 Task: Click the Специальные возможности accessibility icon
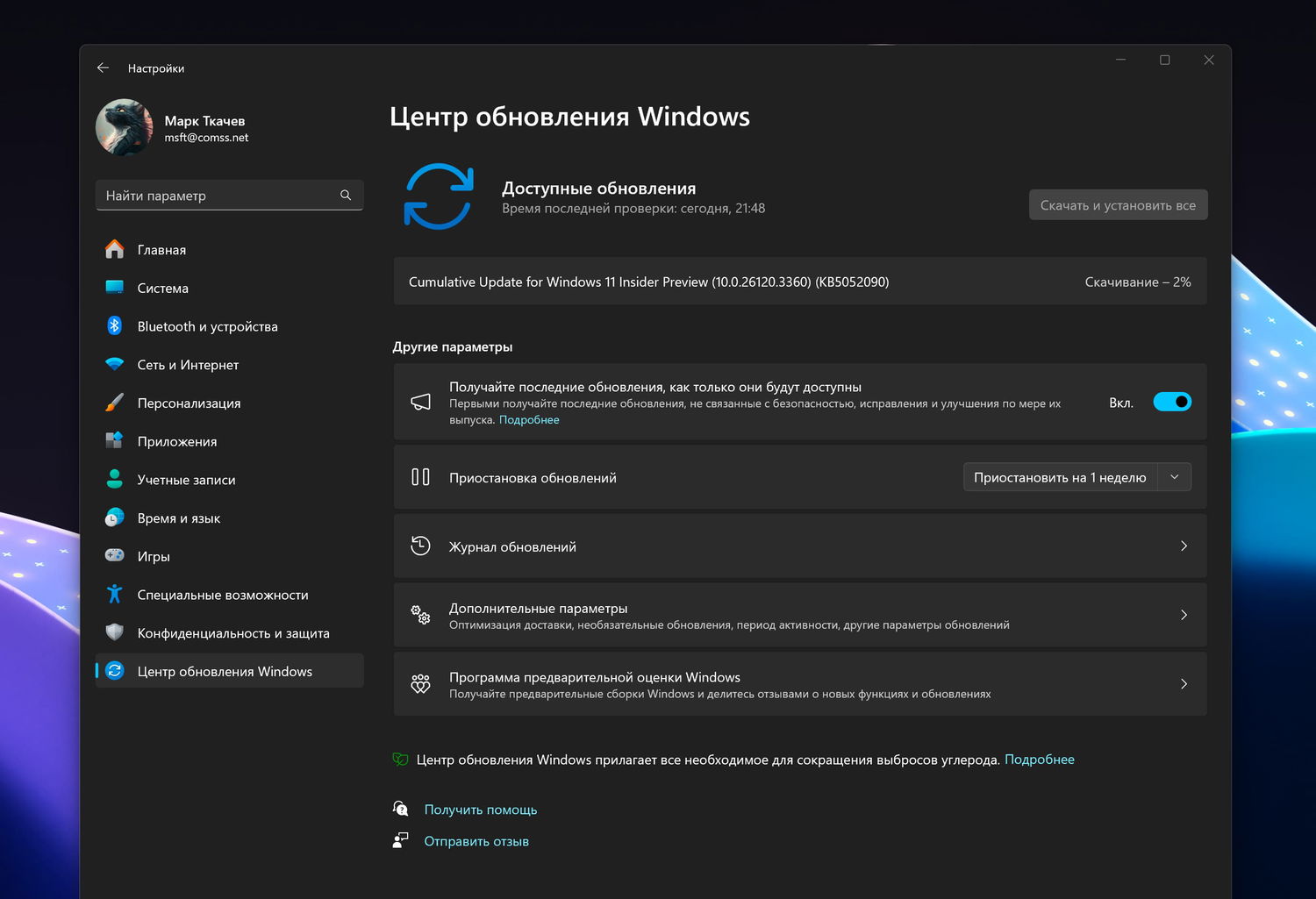(115, 595)
